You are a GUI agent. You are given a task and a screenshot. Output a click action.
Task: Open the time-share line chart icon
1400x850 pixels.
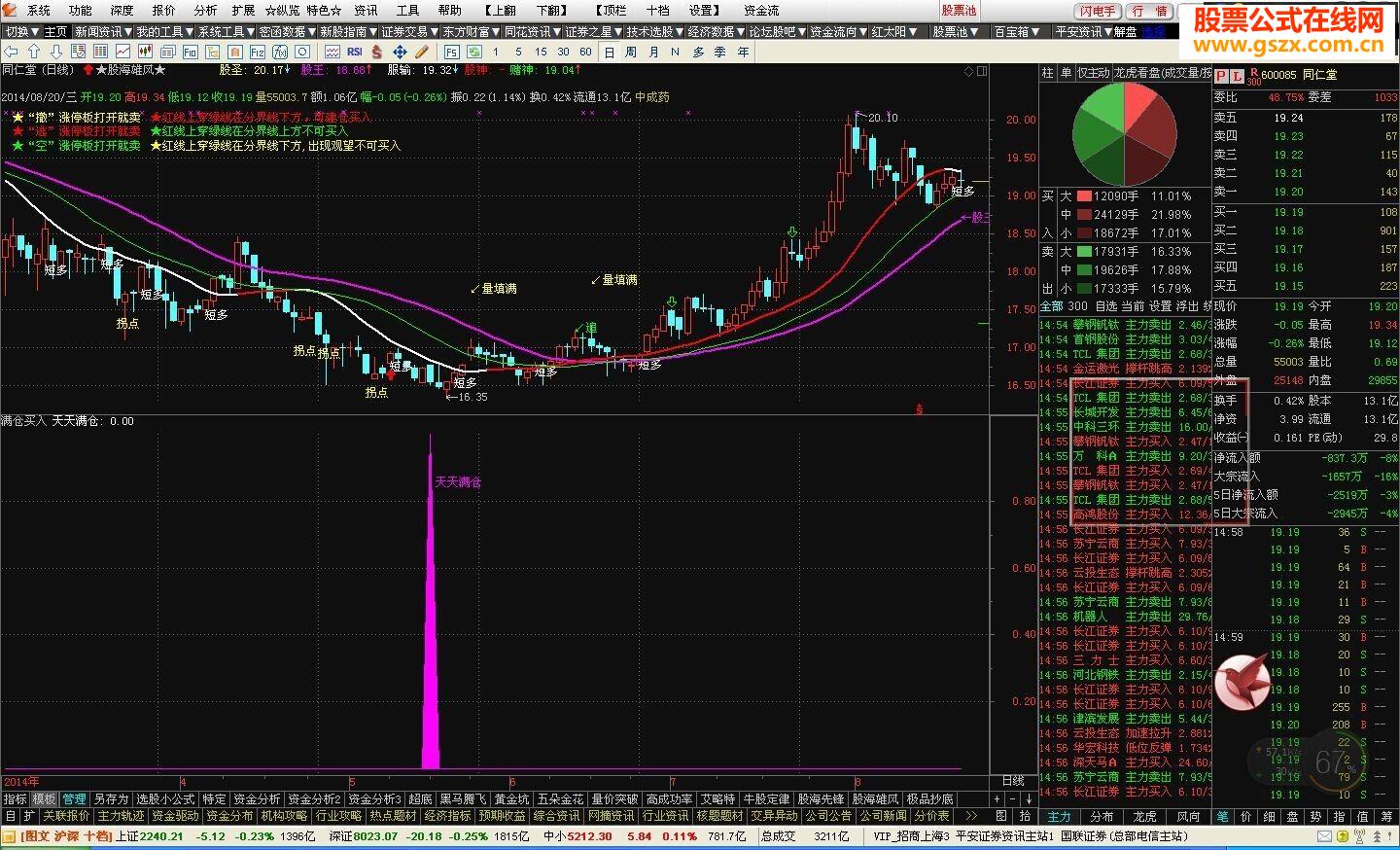point(122,52)
